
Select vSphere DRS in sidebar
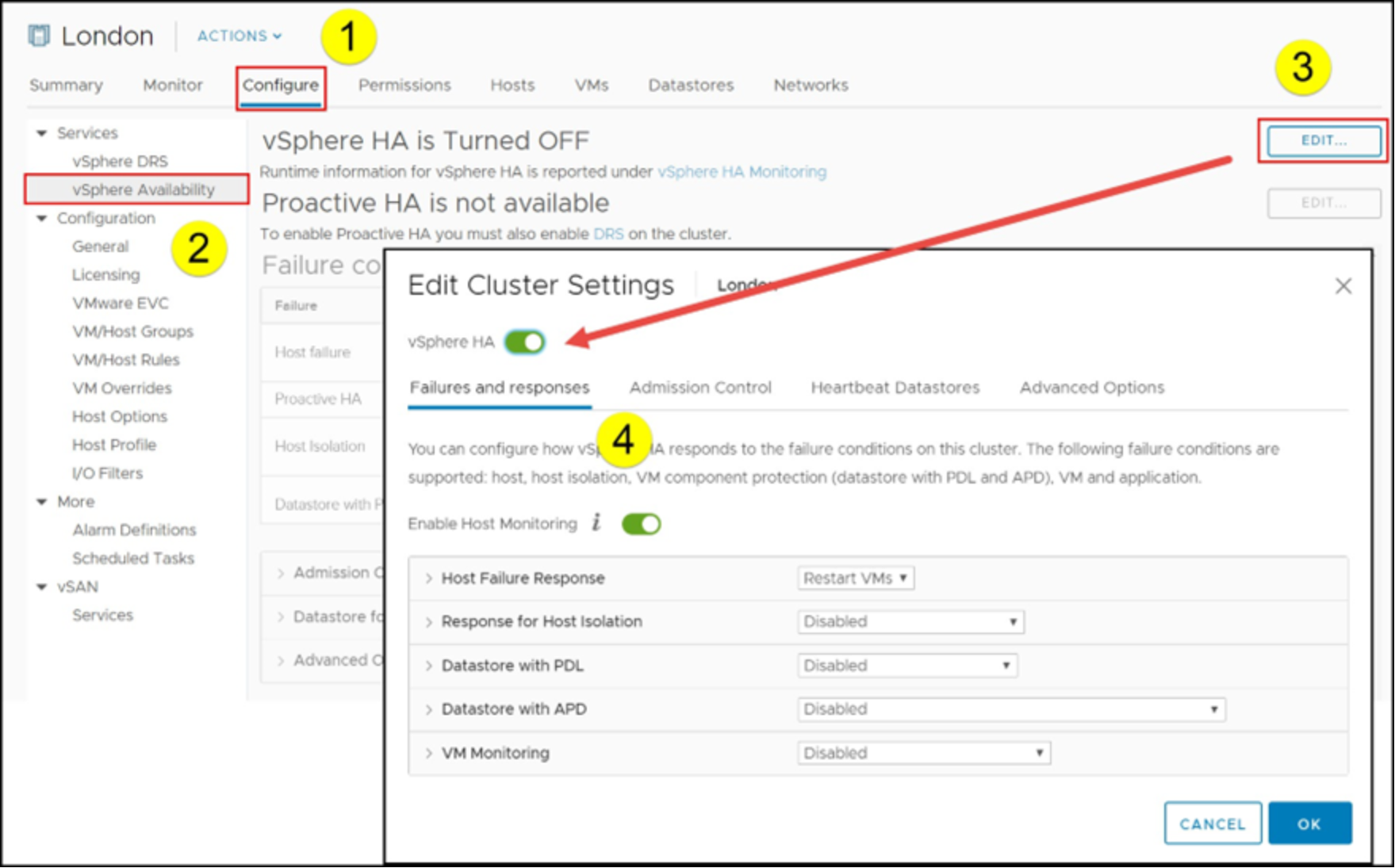click(x=120, y=161)
